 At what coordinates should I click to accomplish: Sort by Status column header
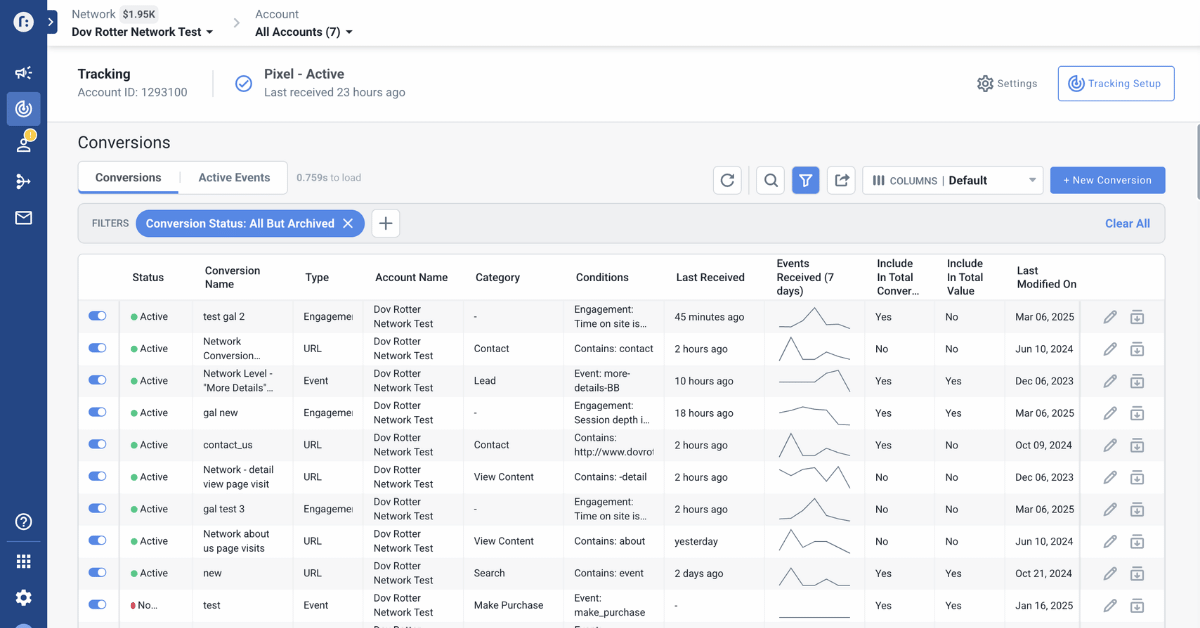(x=148, y=277)
